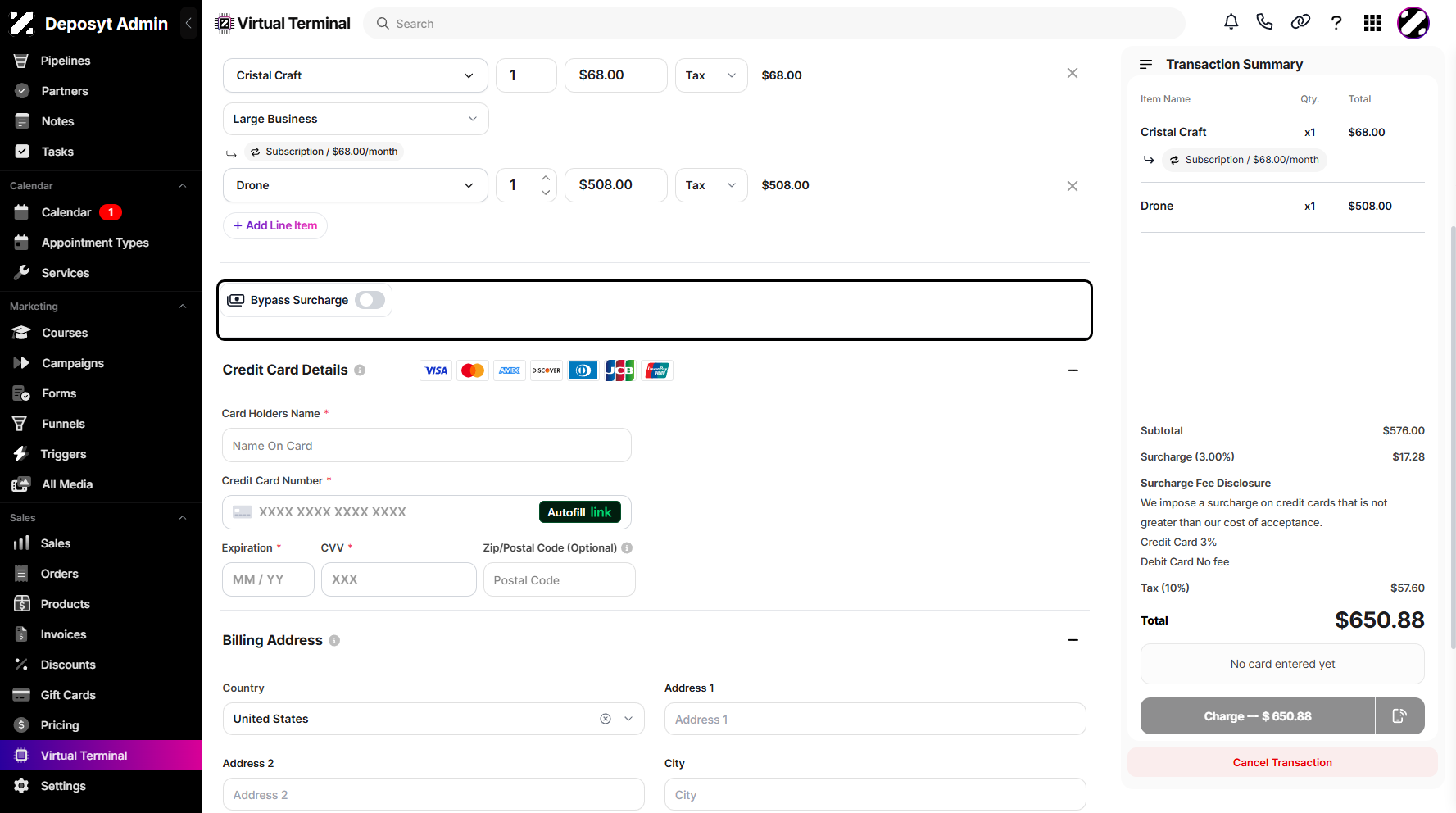Open the Drone product dropdown
This screenshot has width=1456, height=813.
[356, 185]
